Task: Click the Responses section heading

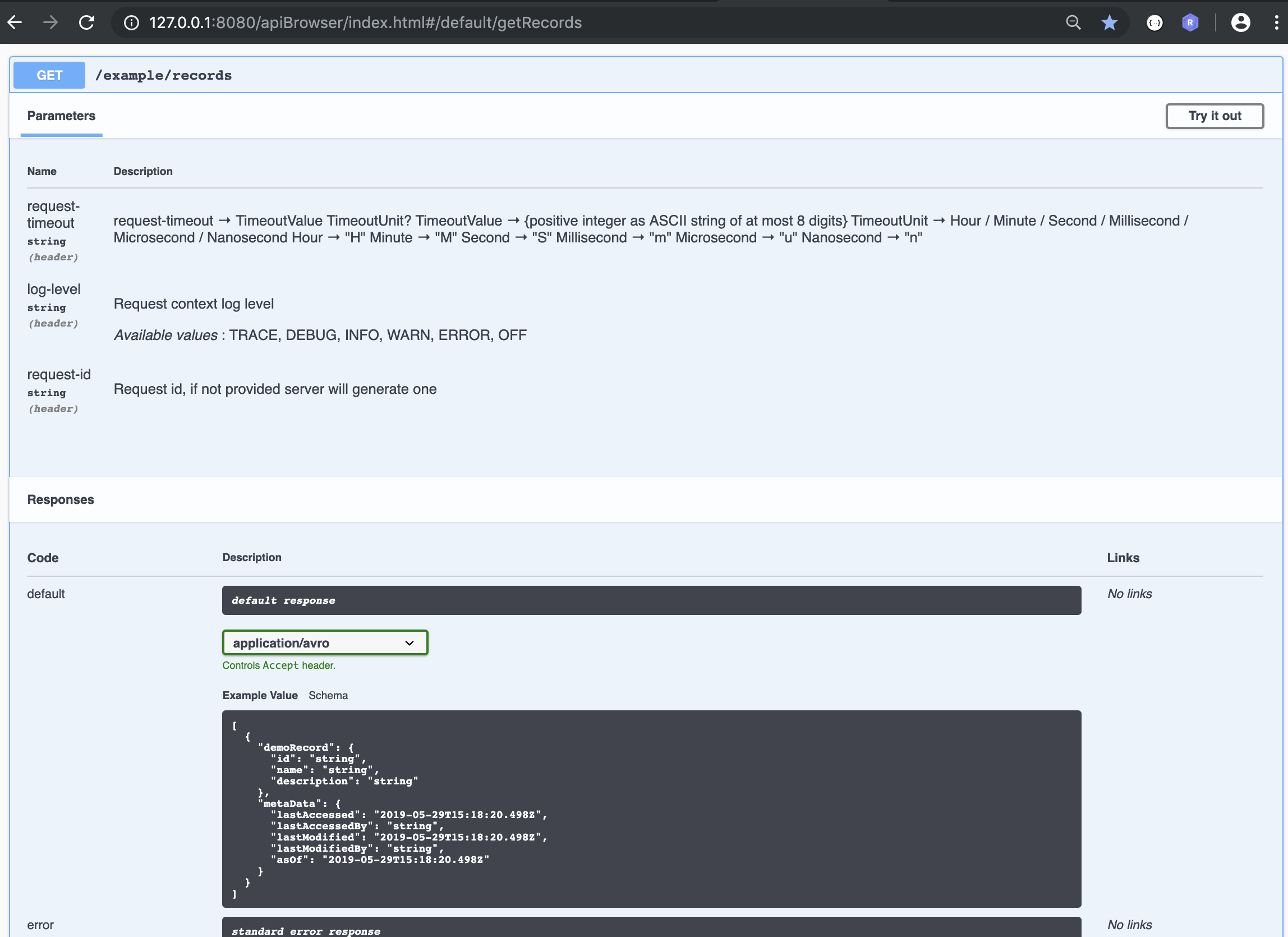Action: pos(61,499)
